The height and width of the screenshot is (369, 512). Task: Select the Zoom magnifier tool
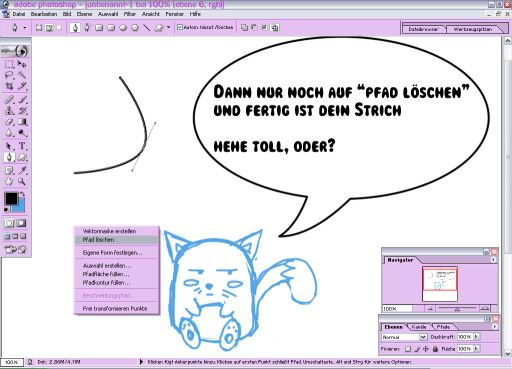click(x=22, y=182)
